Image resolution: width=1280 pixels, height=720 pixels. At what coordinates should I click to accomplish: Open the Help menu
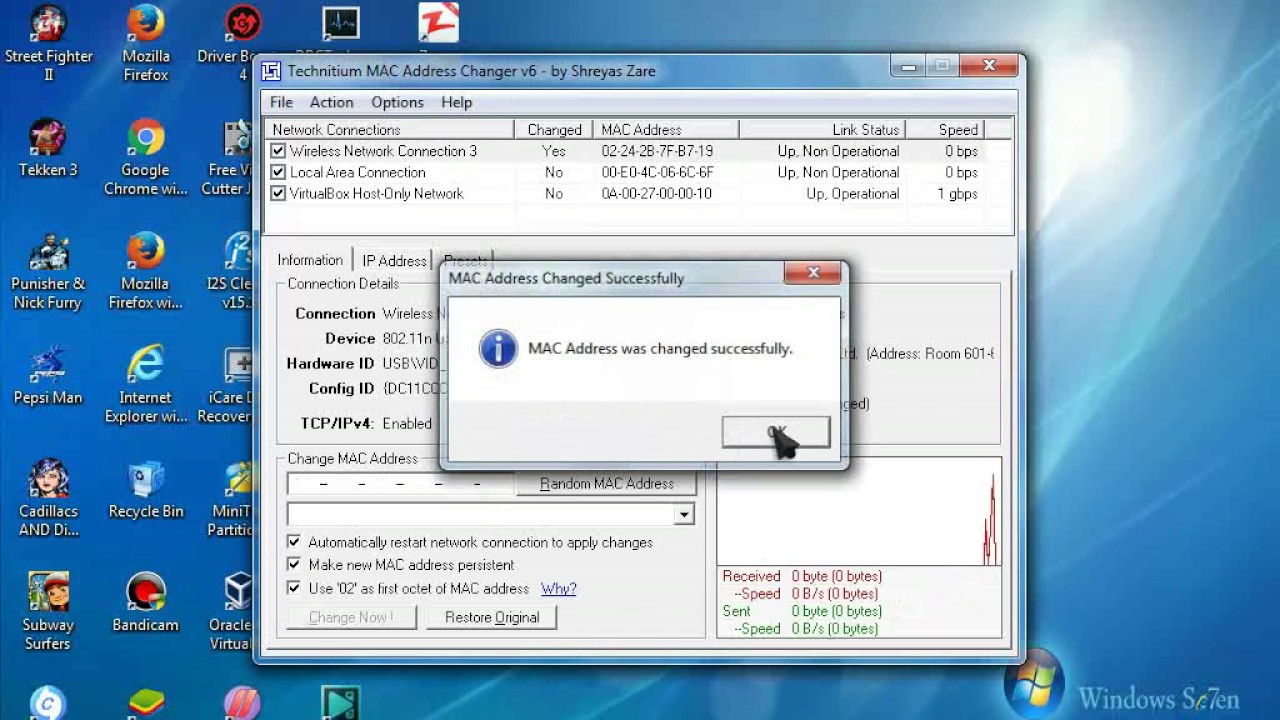tap(456, 102)
